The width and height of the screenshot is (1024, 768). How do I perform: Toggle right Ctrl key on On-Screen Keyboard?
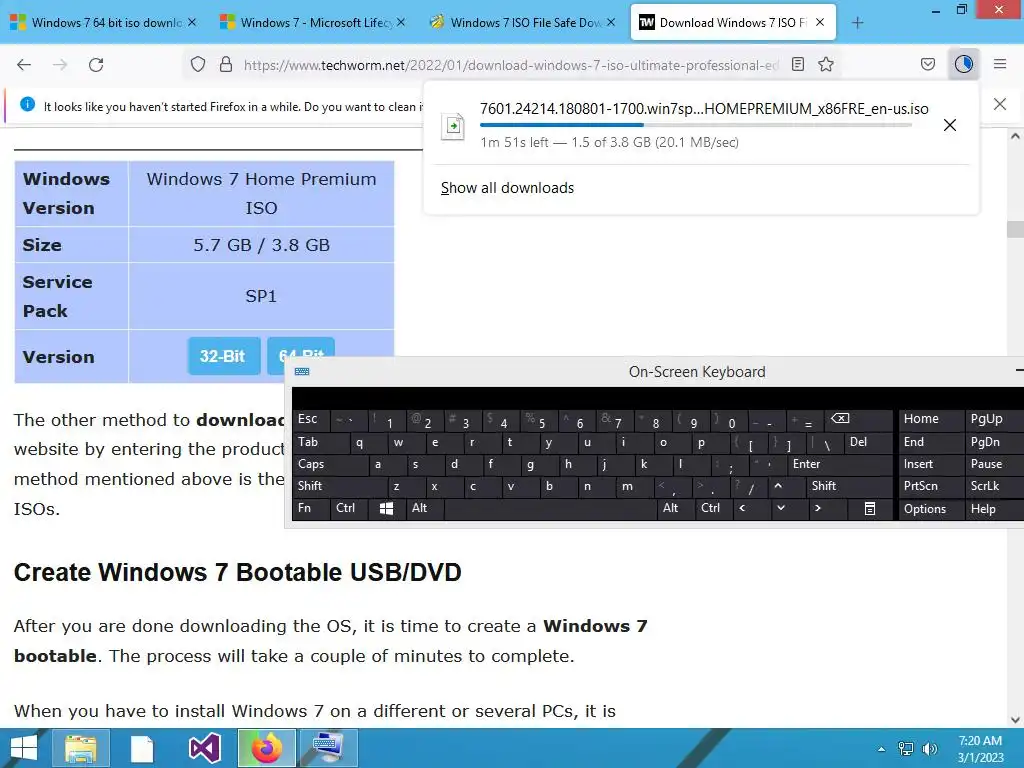pyautogui.click(x=713, y=508)
